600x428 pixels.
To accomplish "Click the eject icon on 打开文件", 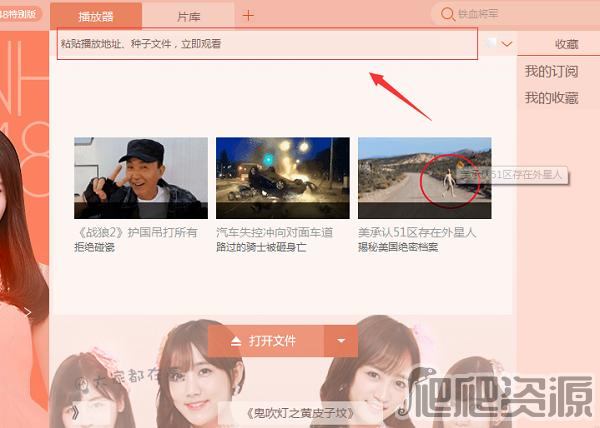I will click(236, 341).
